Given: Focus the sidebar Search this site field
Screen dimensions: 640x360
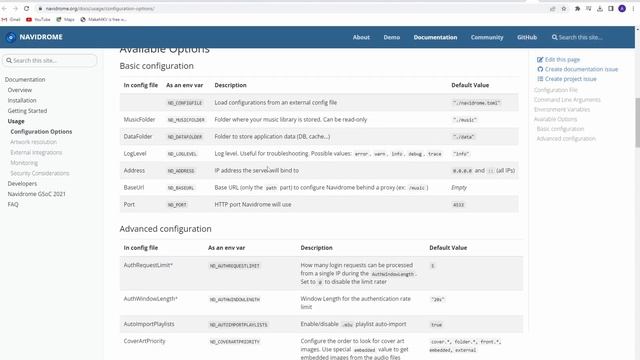Looking at the screenshot, I should (x=50, y=60).
